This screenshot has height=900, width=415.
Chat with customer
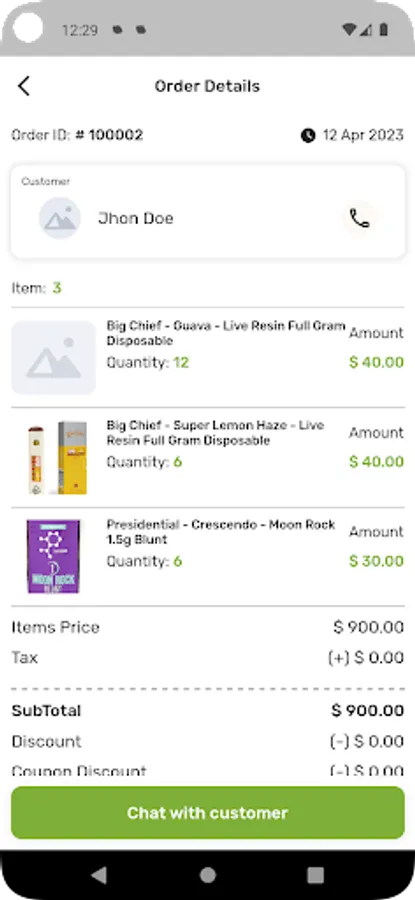208,813
